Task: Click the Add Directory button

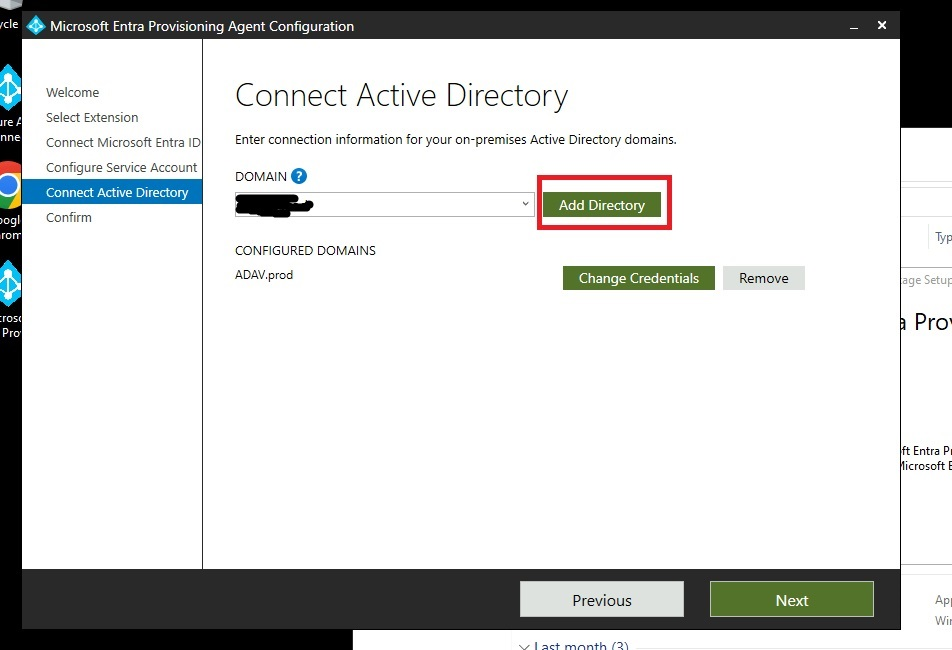Action: click(x=602, y=204)
